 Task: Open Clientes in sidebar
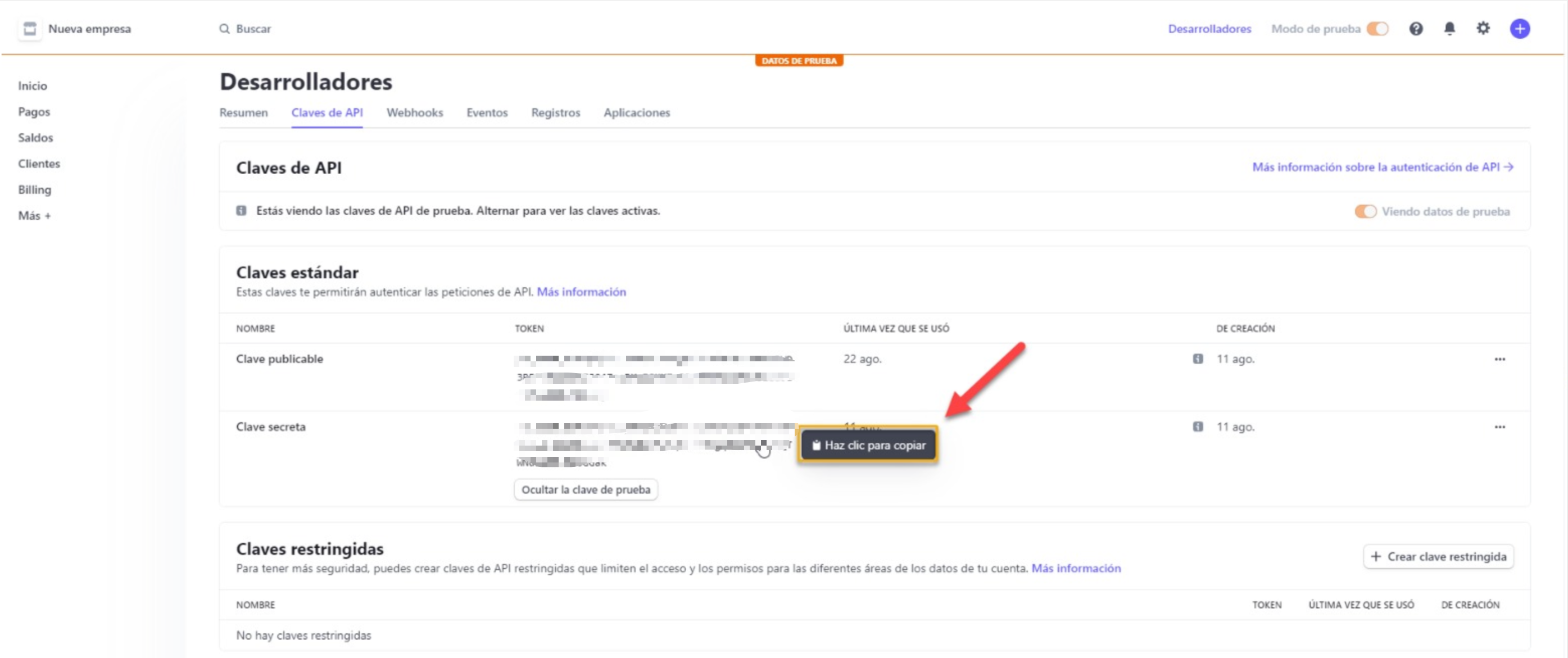coord(39,164)
